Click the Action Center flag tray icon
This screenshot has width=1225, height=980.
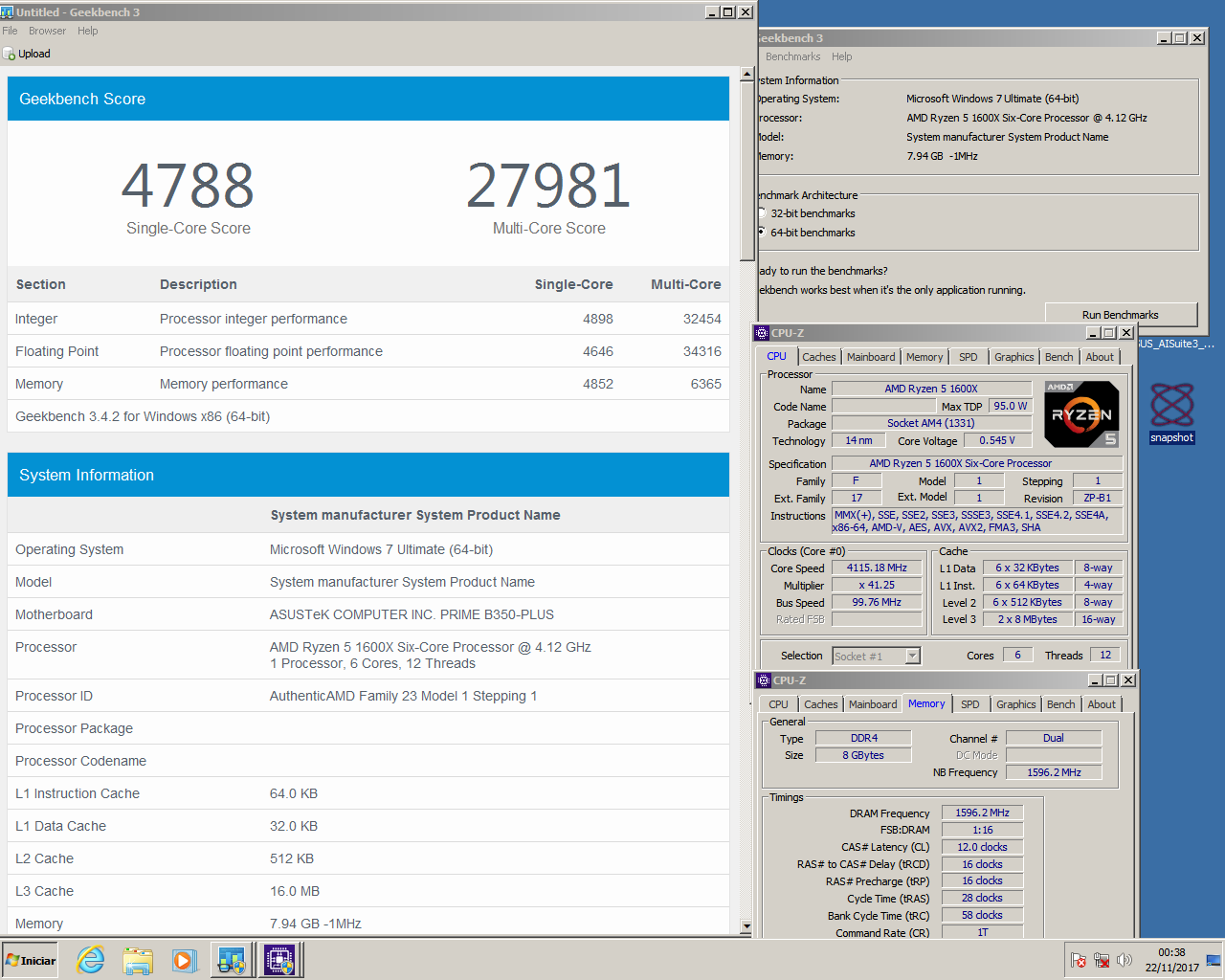1079,960
